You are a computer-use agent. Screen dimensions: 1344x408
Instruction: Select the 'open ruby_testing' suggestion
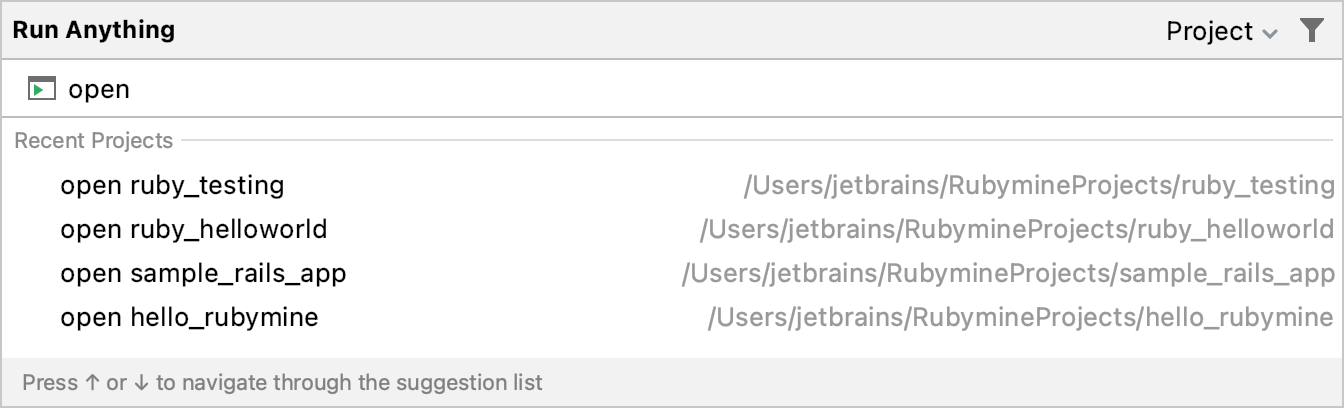(172, 186)
